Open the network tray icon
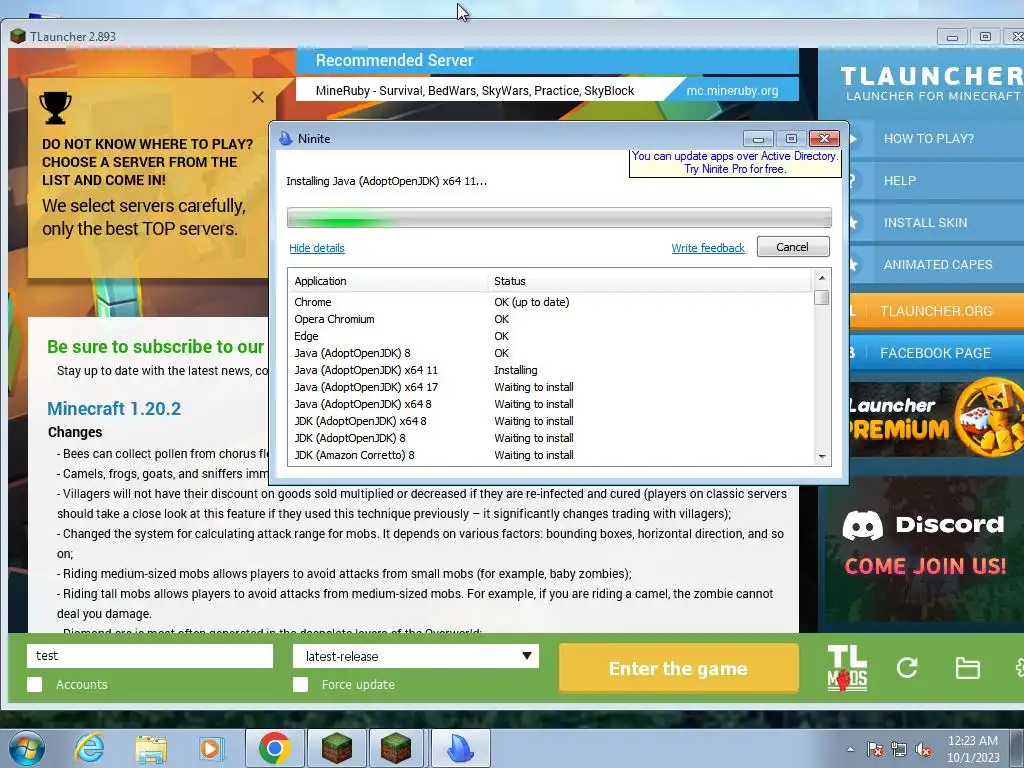The height and width of the screenshot is (768, 1024). (899, 749)
